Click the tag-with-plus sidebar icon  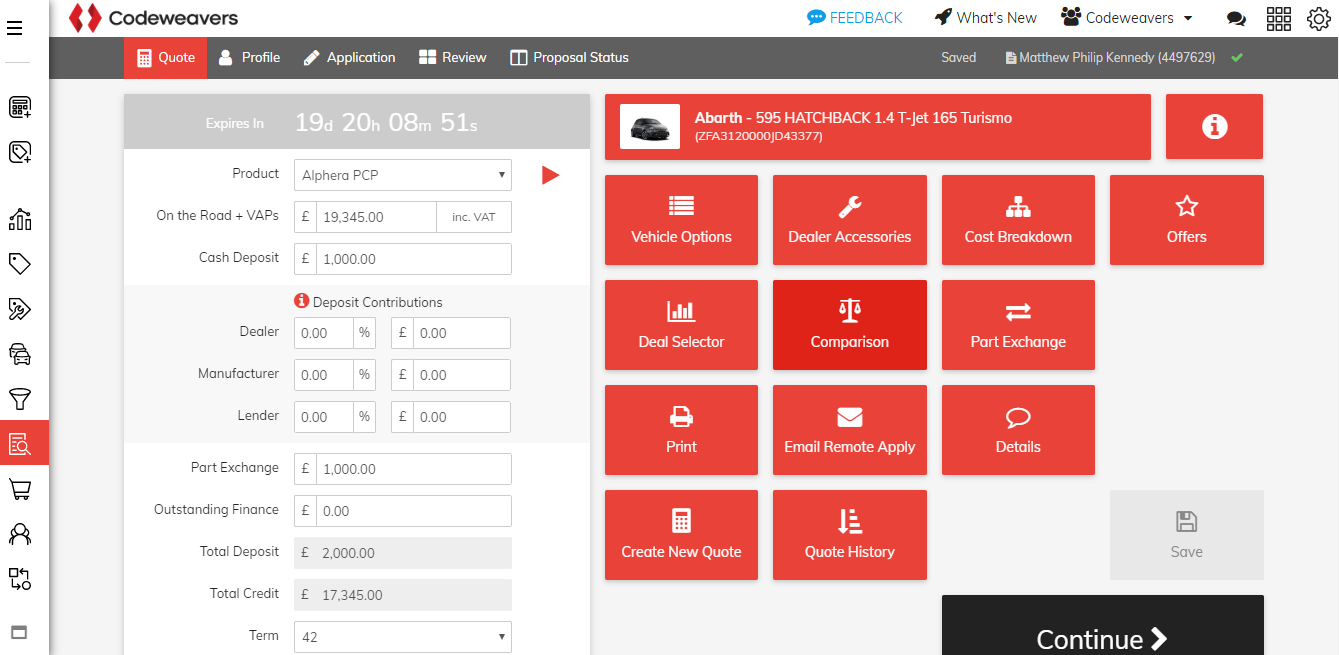coord(20,152)
